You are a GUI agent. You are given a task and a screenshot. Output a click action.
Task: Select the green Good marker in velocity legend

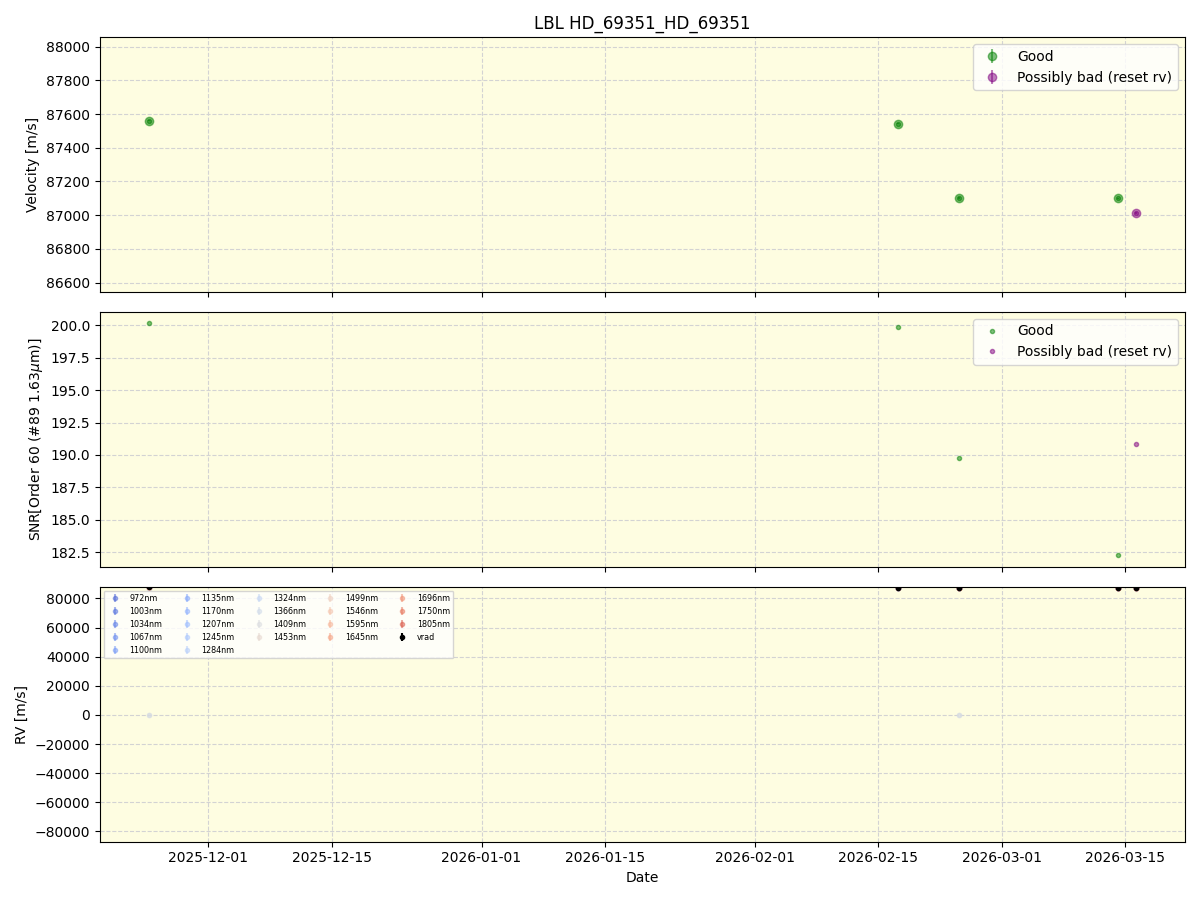(x=994, y=56)
